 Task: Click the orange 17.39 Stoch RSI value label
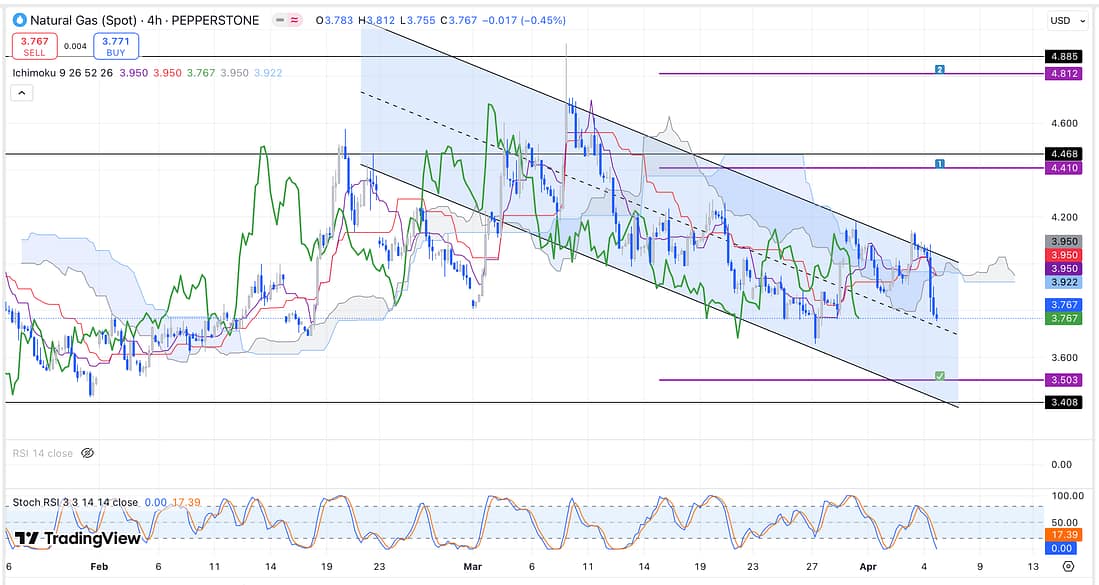point(1061,536)
